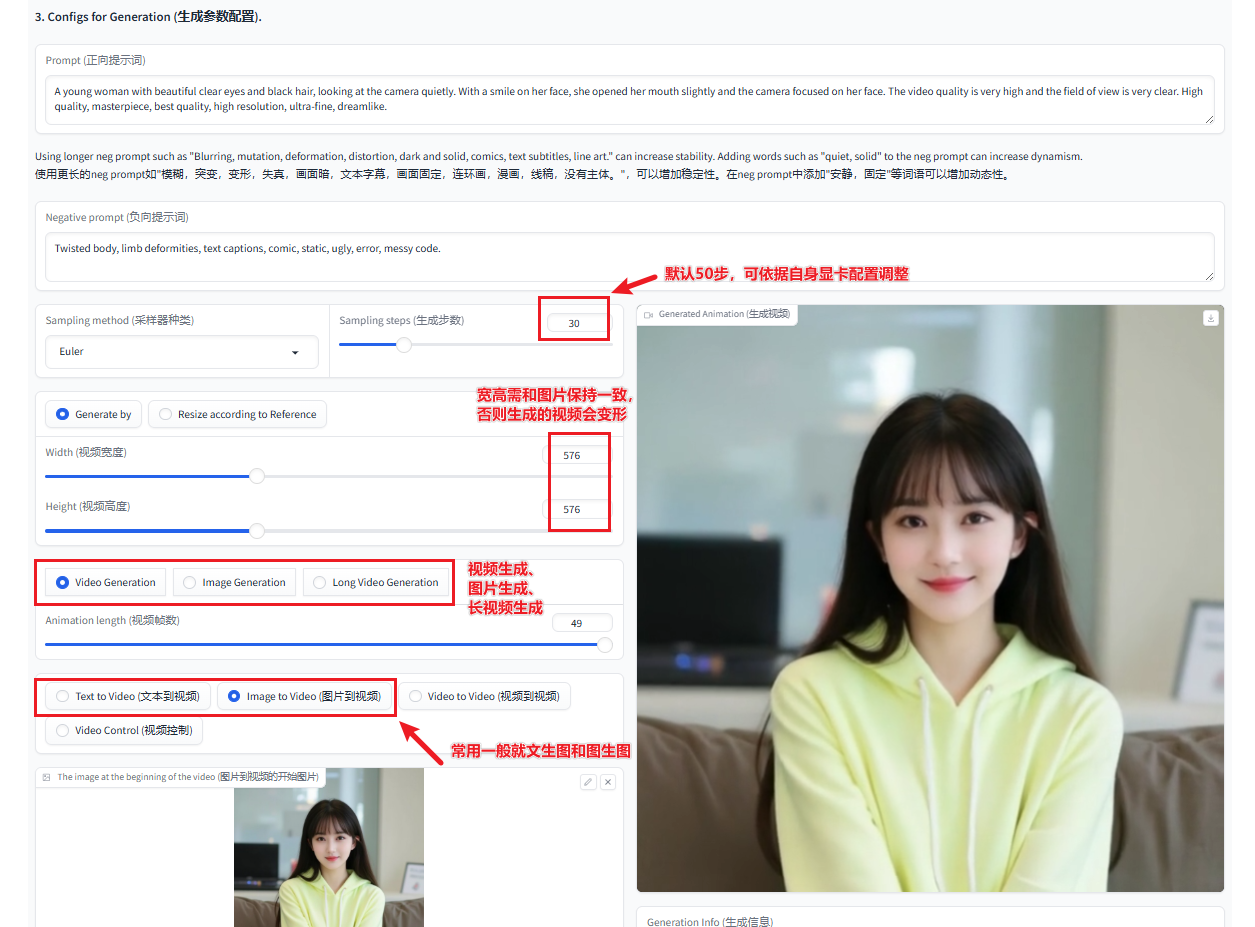Switch to Long Video Generation

point(376,582)
